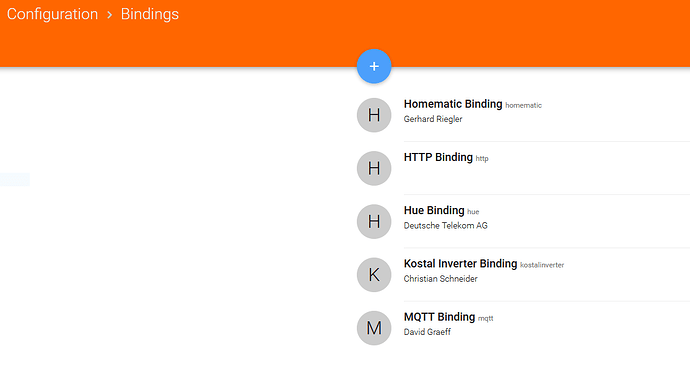Select the homematic binding id label
Image resolution: width=690 pixels, height=390 pixels.
pyautogui.click(x=523, y=105)
